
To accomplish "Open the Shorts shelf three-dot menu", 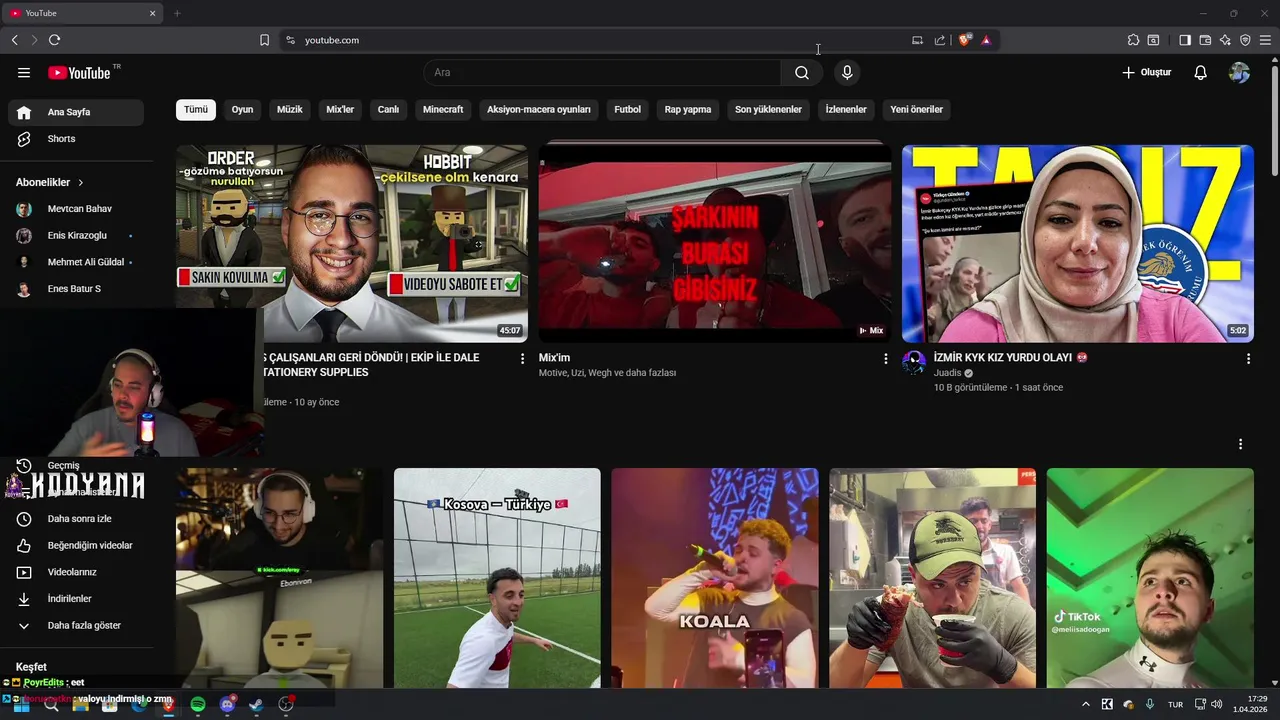I will click(x=1241, y=444).
